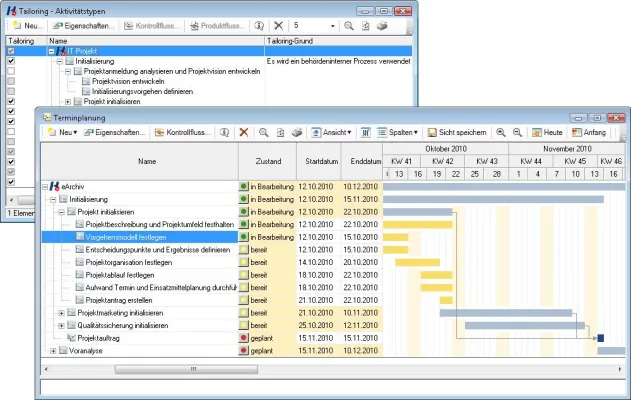The image size is (631, 400).
Task: Toggle Tailoring checkbox for Projekt initialisieren
Action: [11, 101]
